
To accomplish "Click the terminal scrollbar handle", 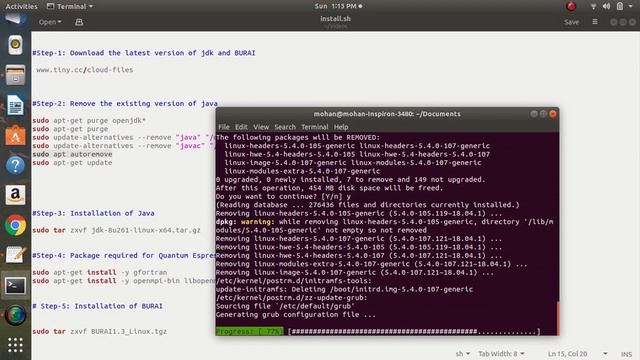I will (x=558, y=318).
